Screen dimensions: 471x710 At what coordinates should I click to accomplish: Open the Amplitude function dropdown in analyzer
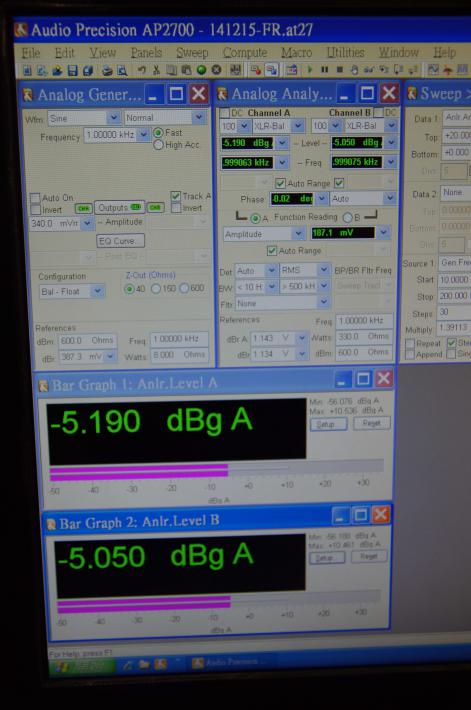pyautogui.click(x=298, y=234)
